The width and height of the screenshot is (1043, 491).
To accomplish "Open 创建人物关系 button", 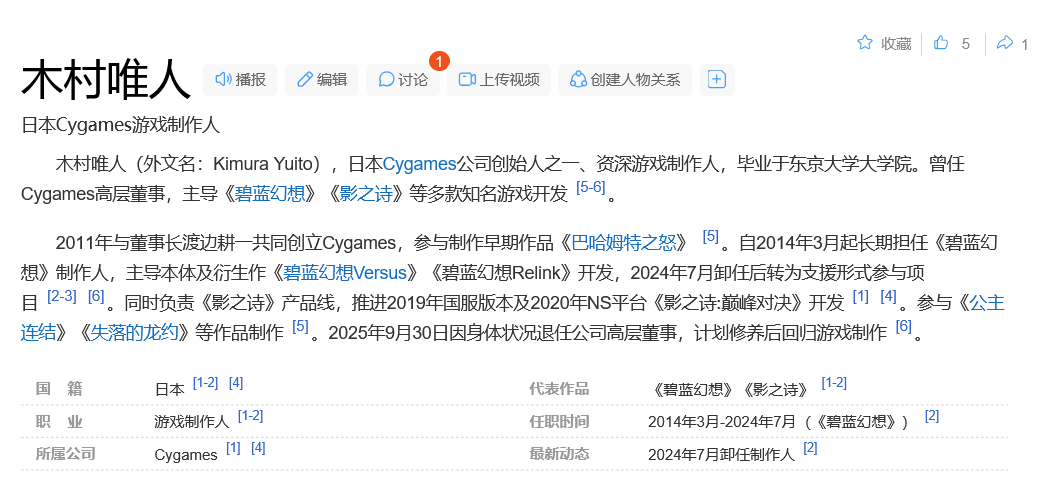I will pos(625,80).
